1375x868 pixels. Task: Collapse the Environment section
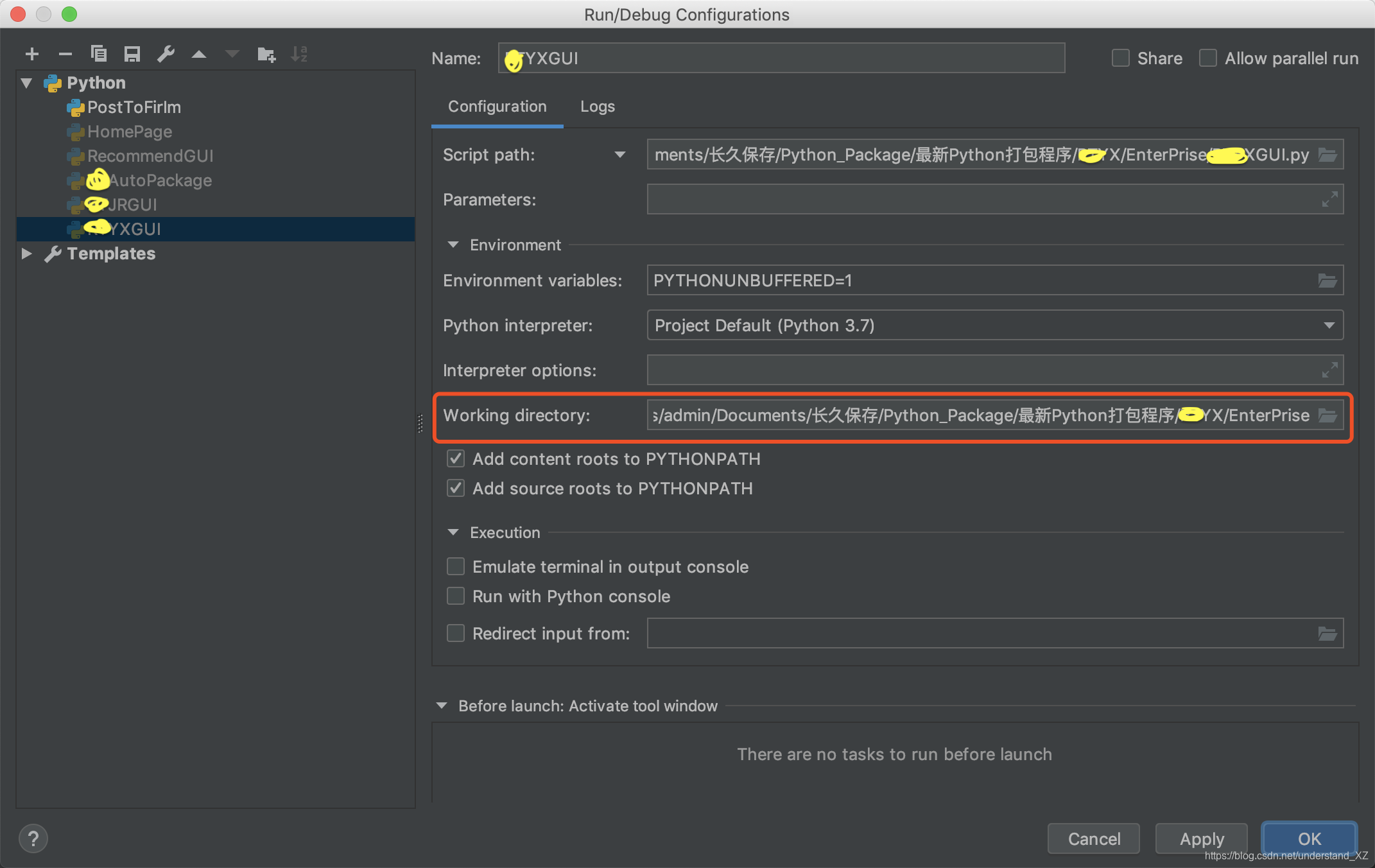(453, 245)
